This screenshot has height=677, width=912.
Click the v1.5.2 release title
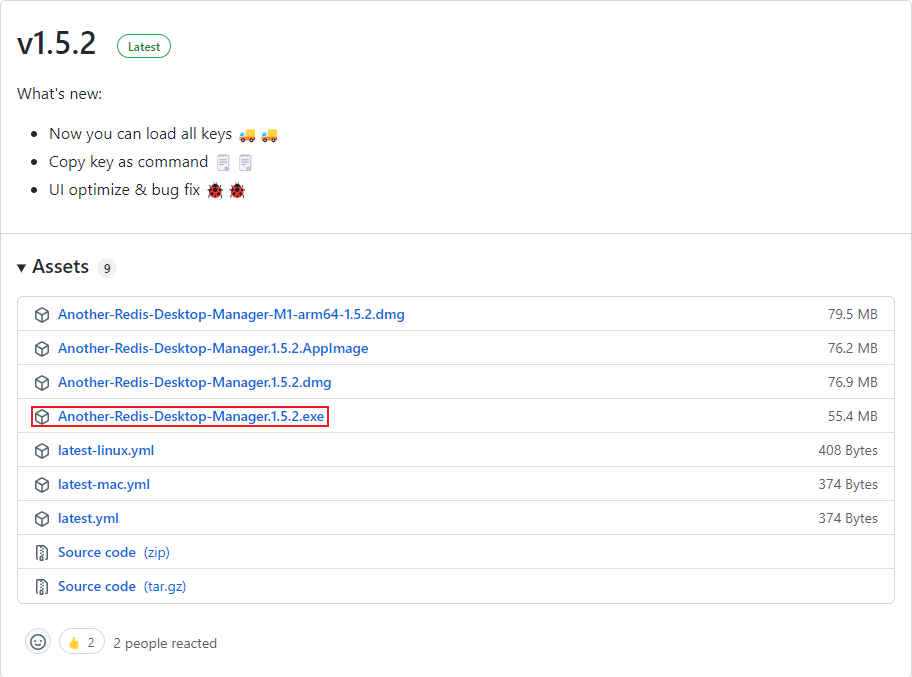(56, 44)
